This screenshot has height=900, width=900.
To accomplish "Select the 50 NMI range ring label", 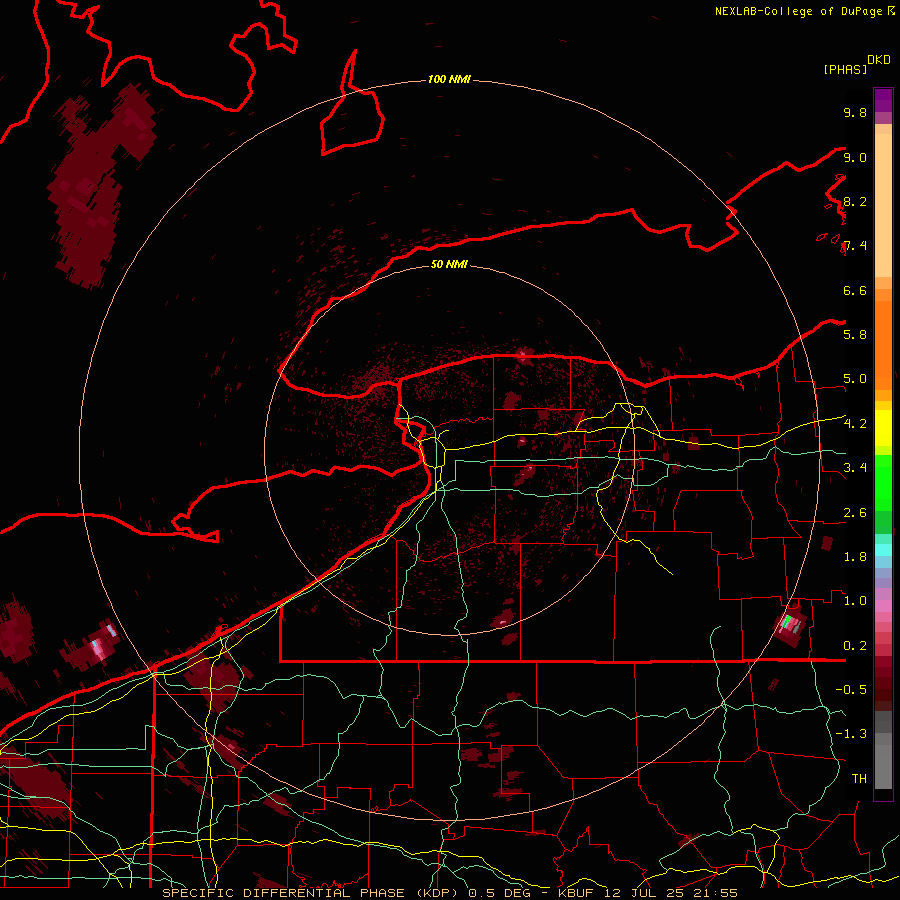I will (x=449, y=264).
